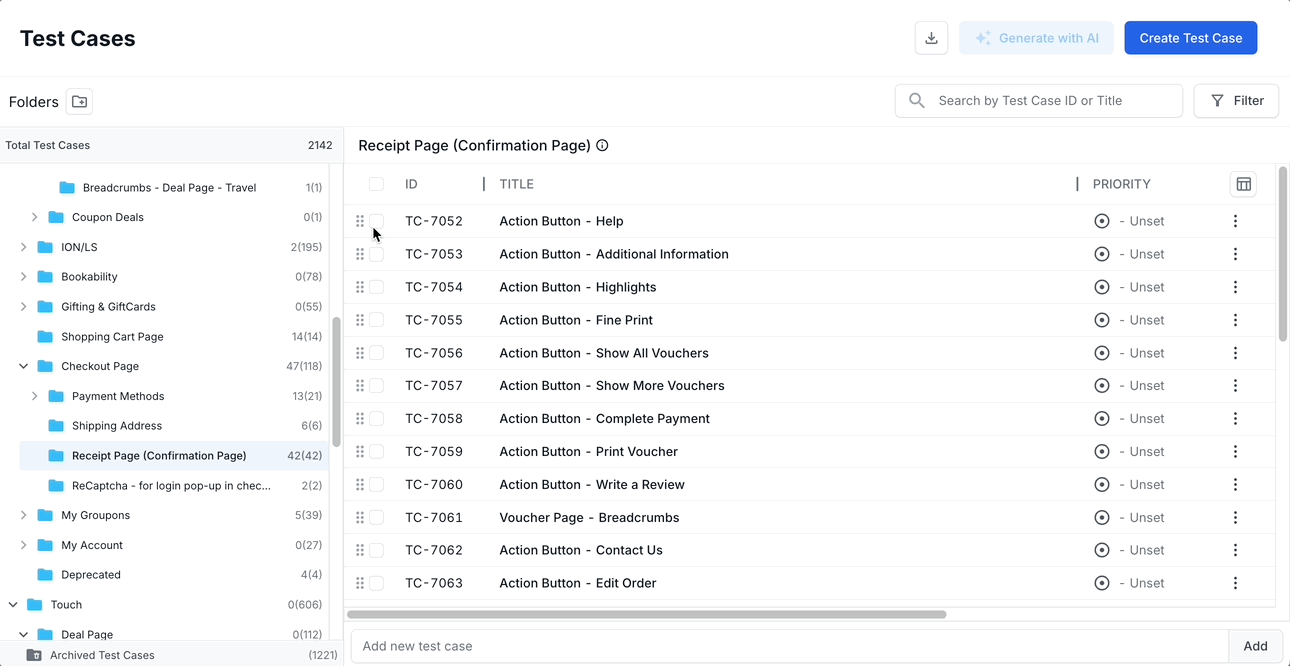
Task: Select checkbox for TC-7058 row
Action: click(376, 419)
